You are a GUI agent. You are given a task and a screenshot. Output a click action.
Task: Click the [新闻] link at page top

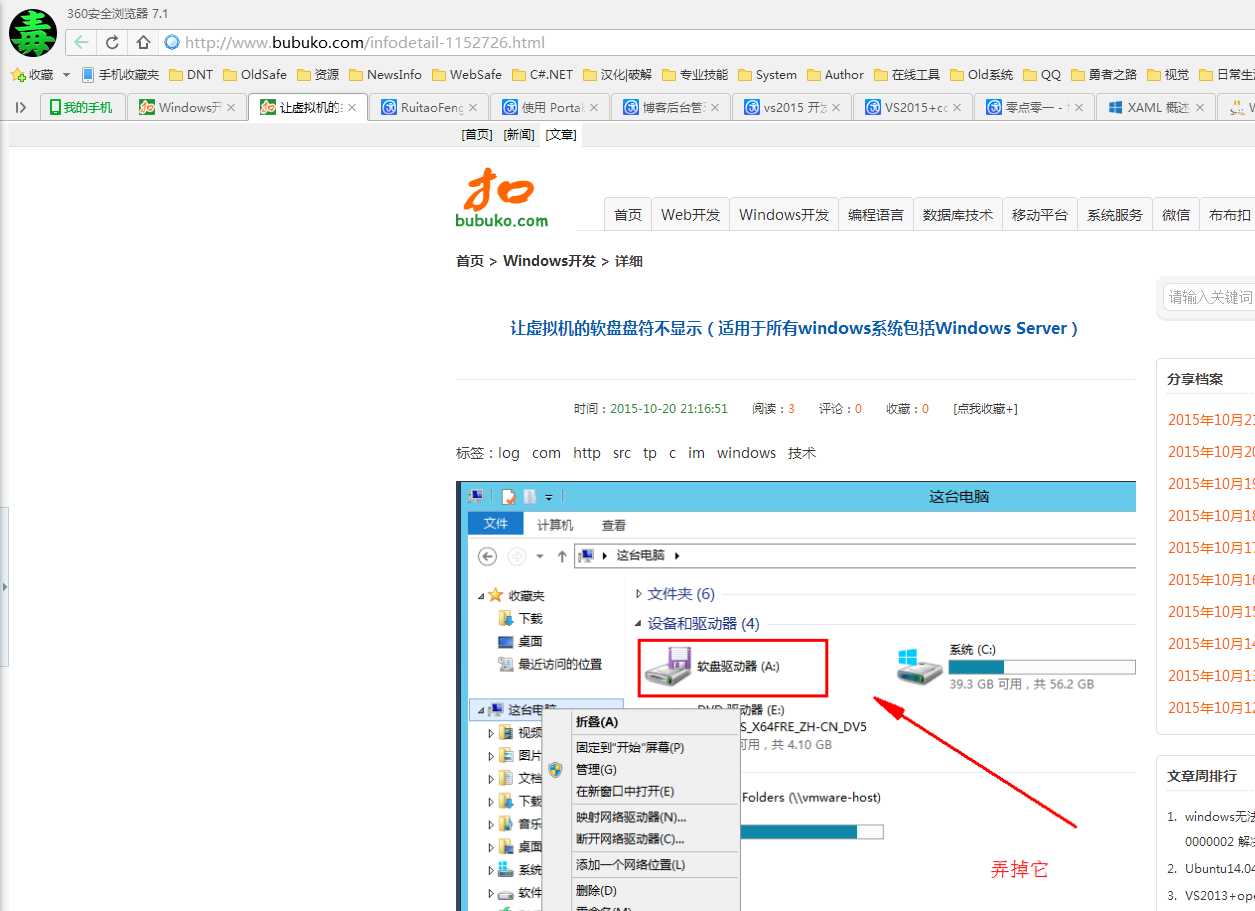(x=519, y=135)
